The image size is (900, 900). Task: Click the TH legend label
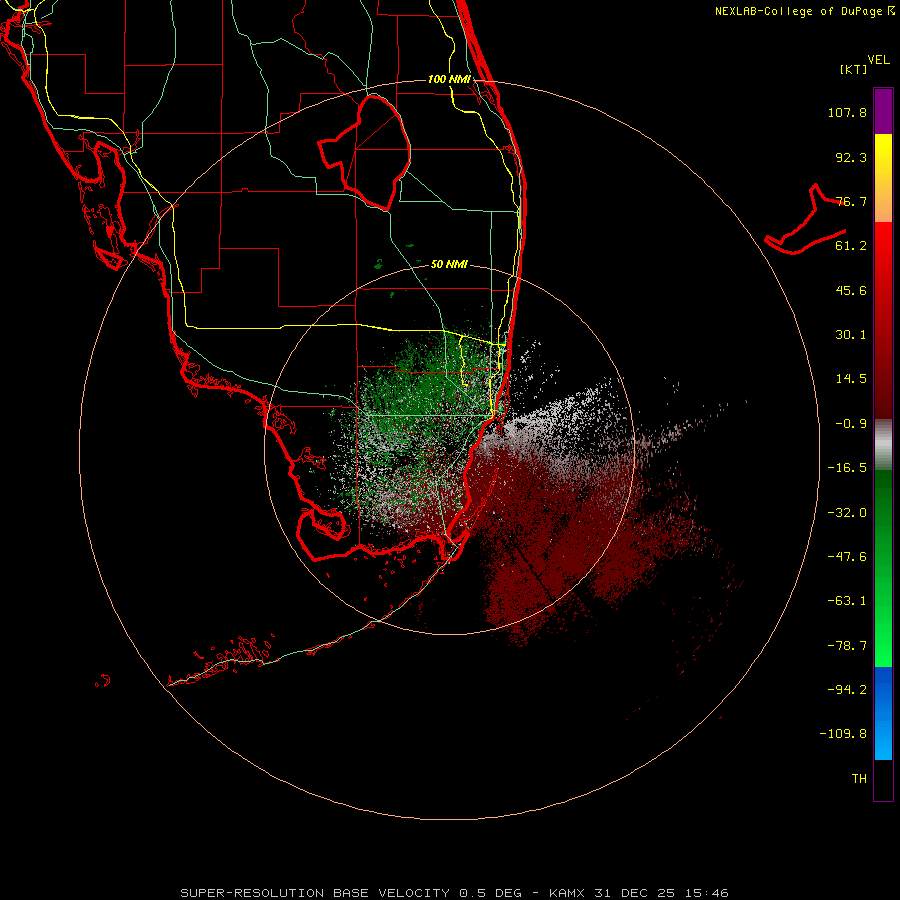[x=859, y=779]
